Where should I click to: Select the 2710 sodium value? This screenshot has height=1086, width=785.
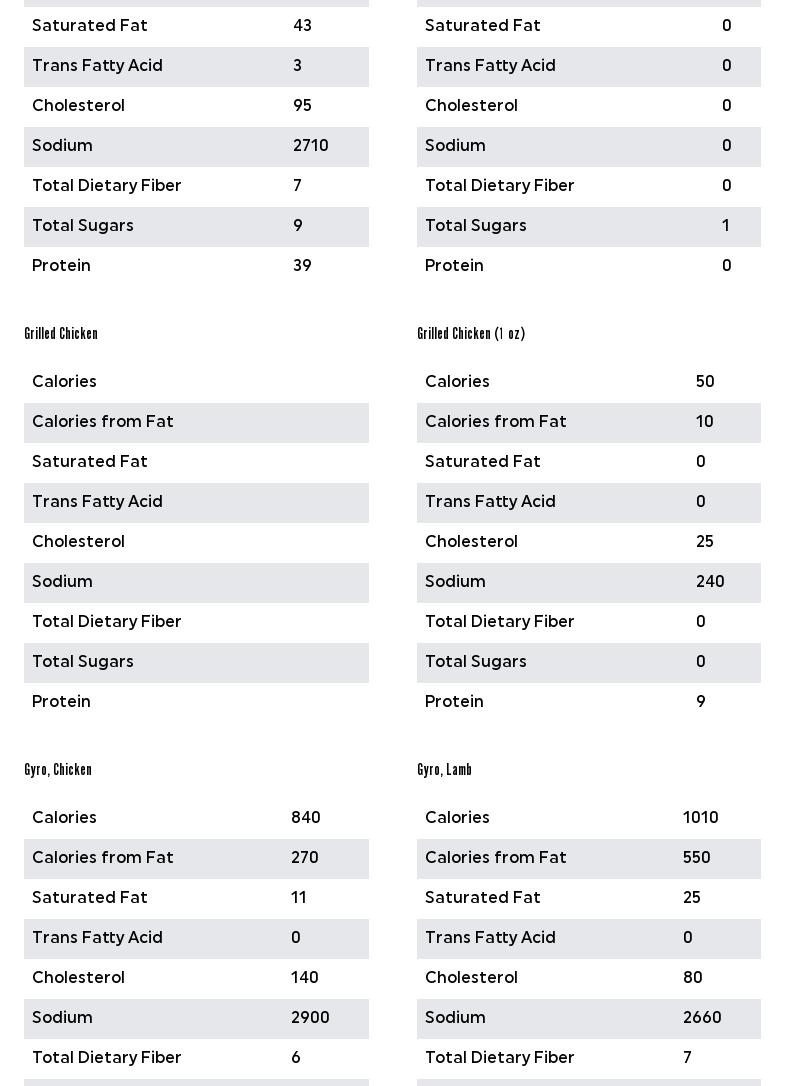click(x=310, y=146)
